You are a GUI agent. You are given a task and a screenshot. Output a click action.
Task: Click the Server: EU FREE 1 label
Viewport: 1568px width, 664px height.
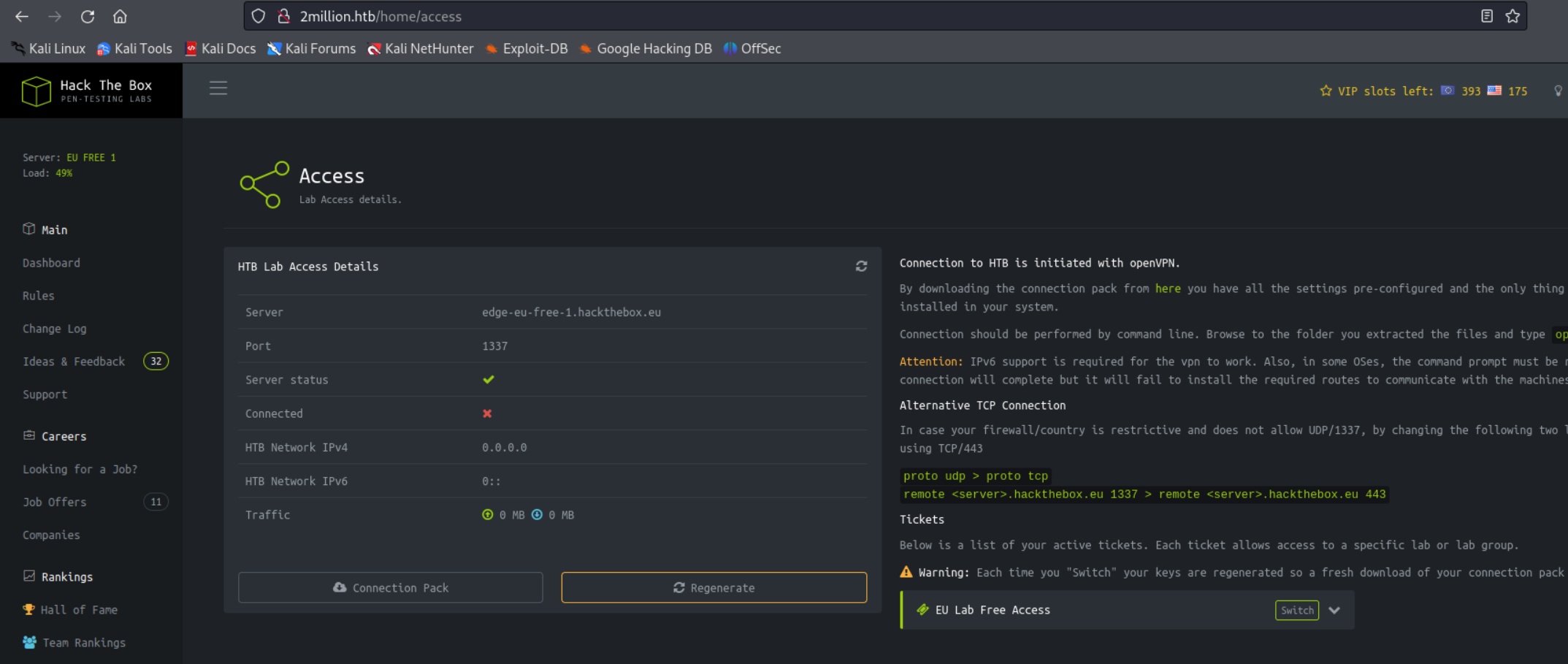69,157
